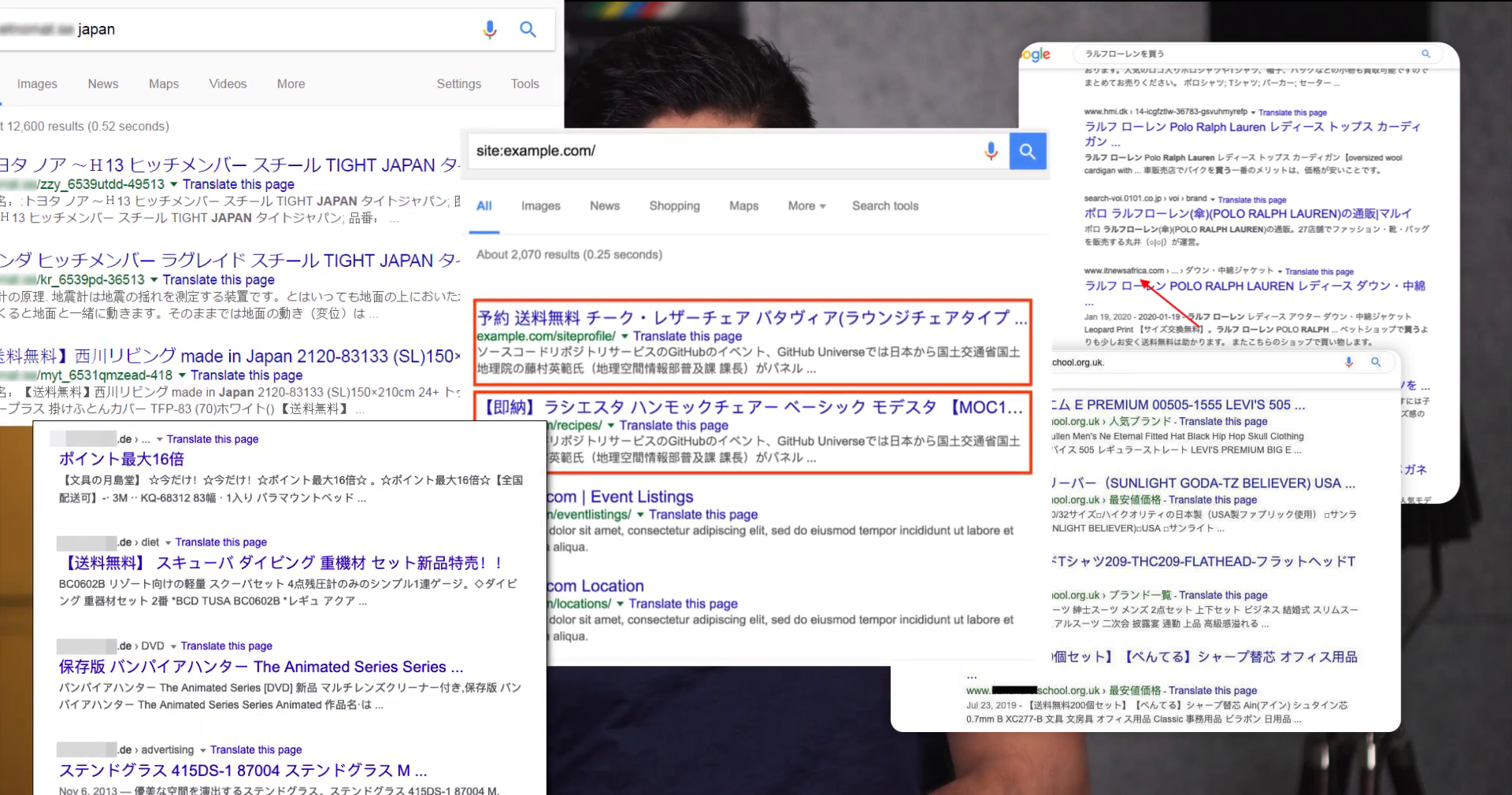Screen dimensions: 1512x795
Task: Click Translate this page beside the /eventlistings/ URL
Action: point(703,515)
